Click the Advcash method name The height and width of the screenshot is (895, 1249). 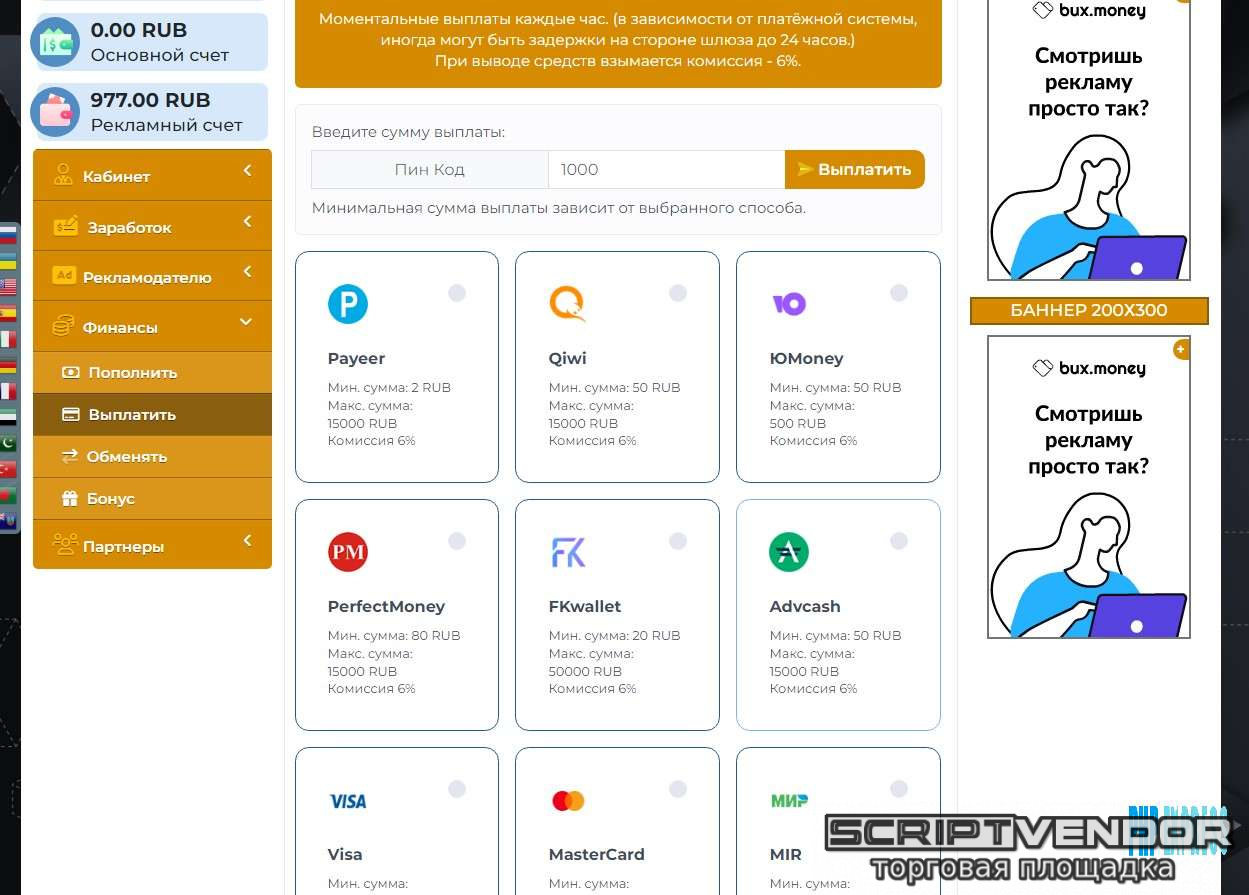click(805, 606)
